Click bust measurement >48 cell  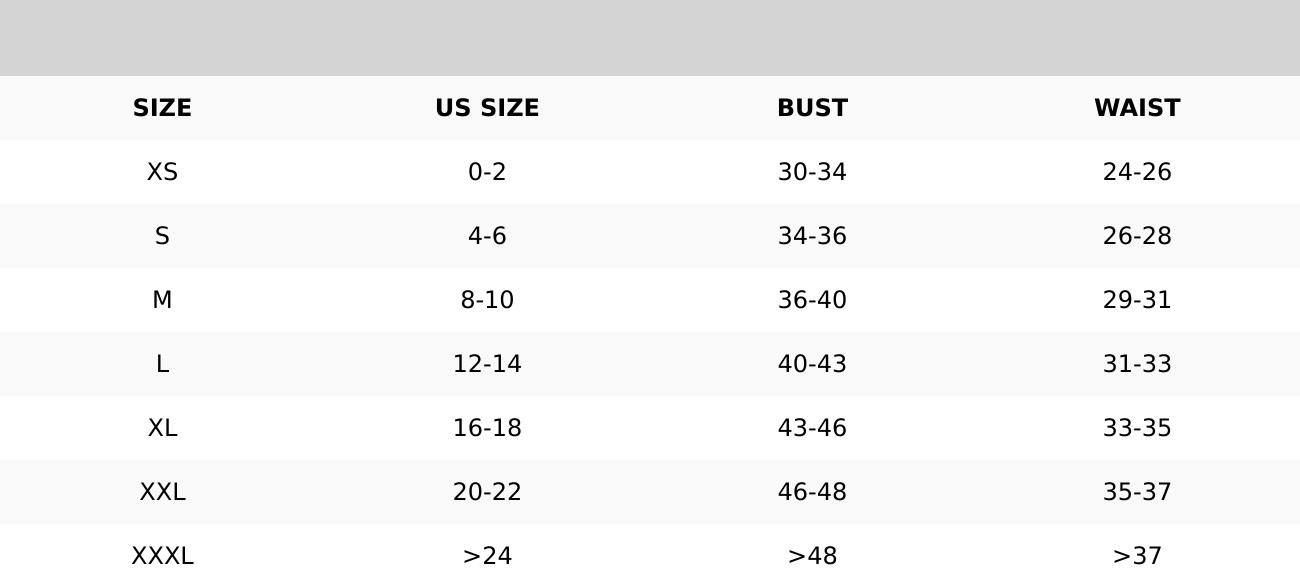[812, 556]
